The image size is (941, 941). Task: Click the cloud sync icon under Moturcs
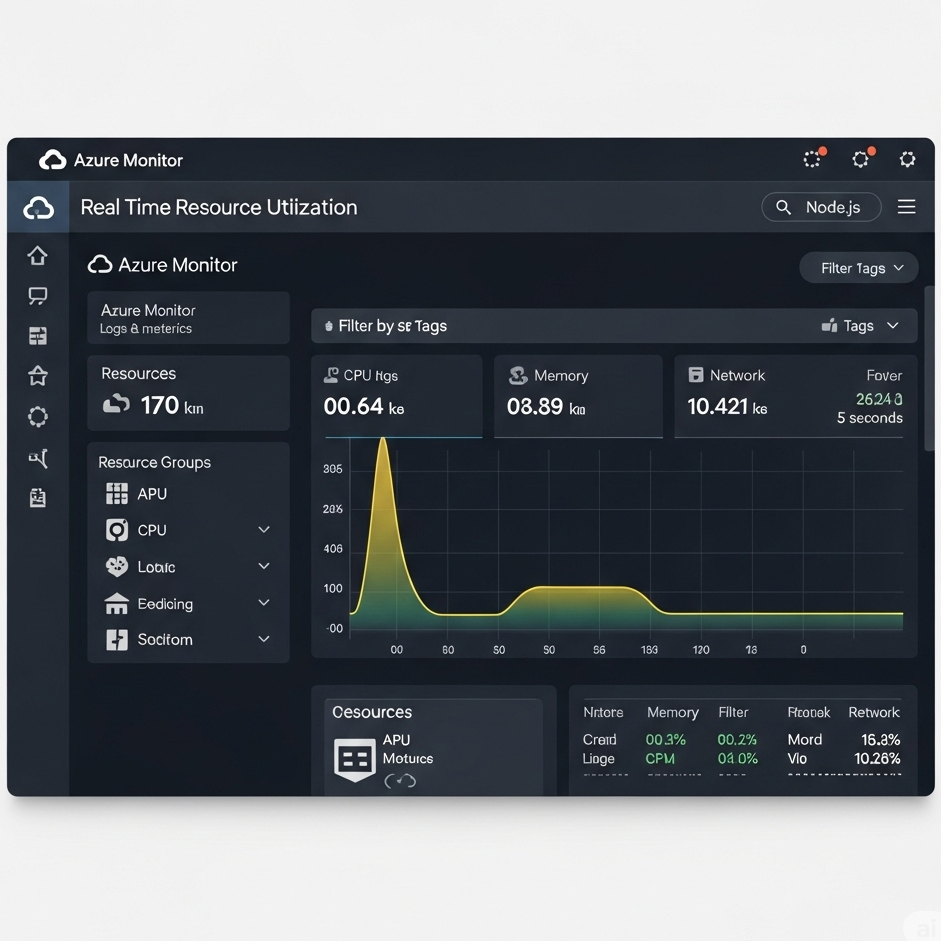(400, 781)
